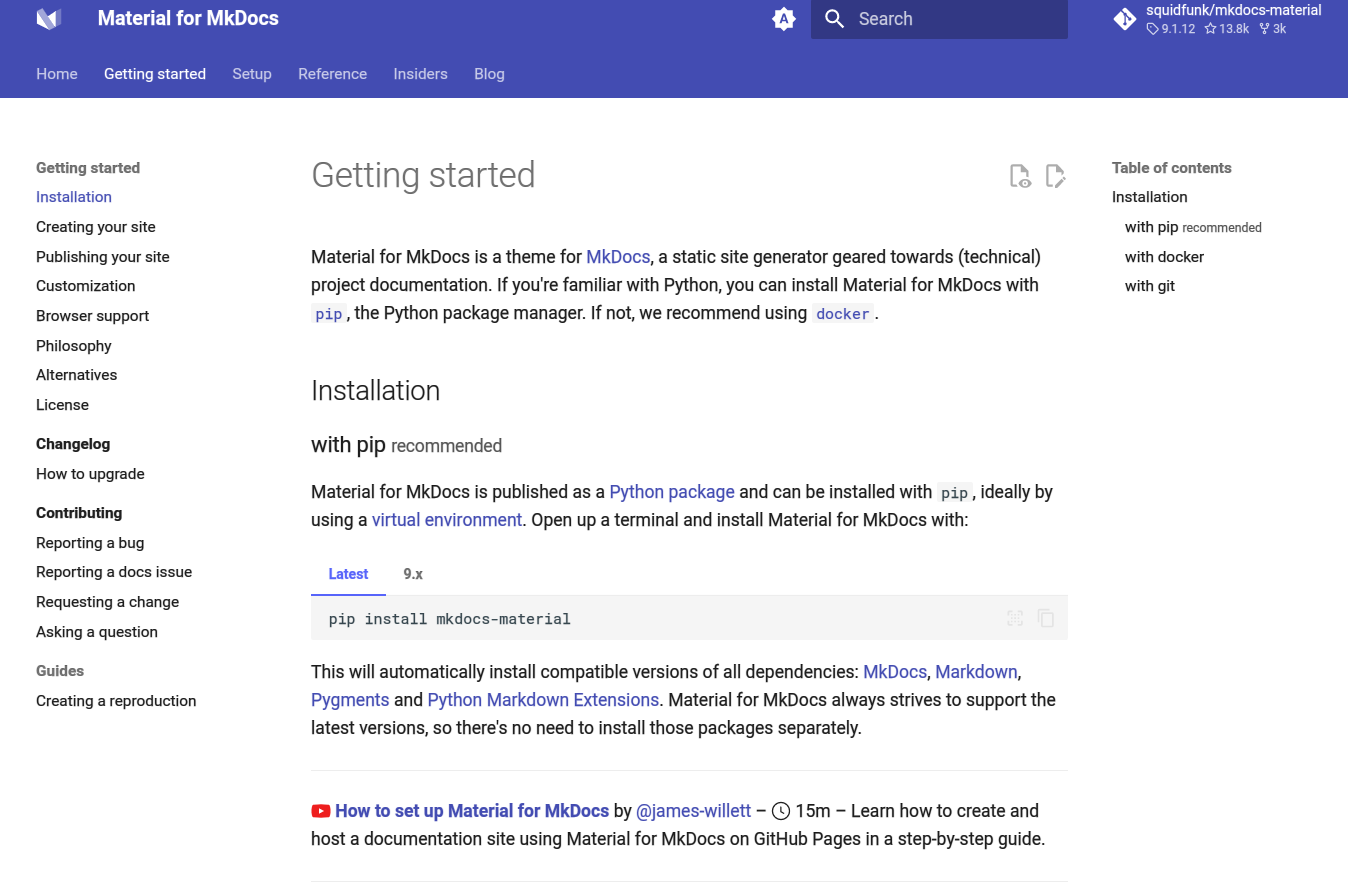The height and width of the screenshot is (885, 1348).
Task: Open the Setup navigation item
Action: (x=251, y=74)
